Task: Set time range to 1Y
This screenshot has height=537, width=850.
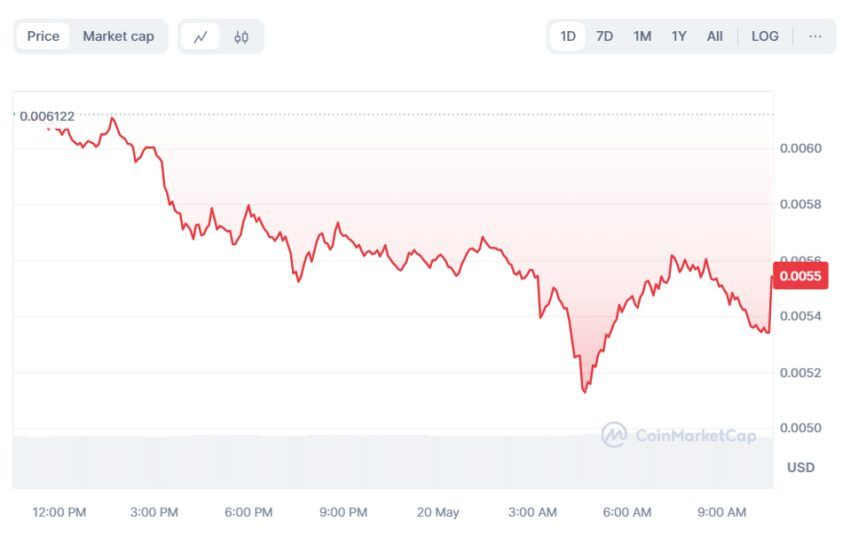Action: pos(679,36)
